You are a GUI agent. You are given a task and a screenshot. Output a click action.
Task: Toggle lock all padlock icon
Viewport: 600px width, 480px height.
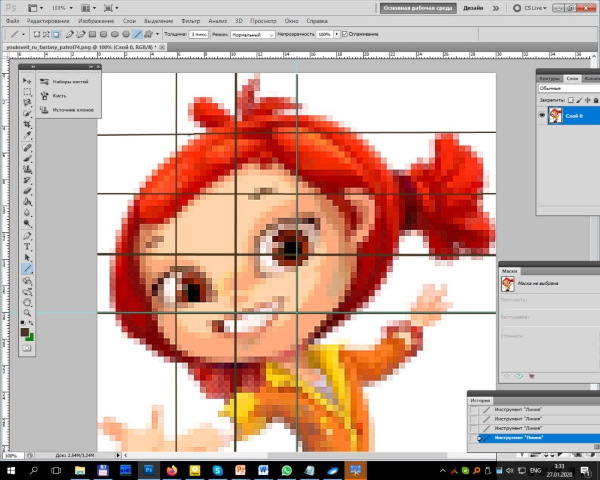pyautogui.click(x=596, y=100)
